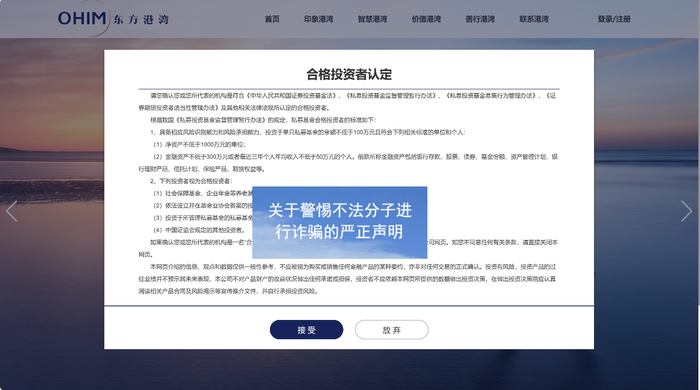Viewport: 700px width, 390px height.
Task: Click the 登录/注册 link
Action: [614, 19]
